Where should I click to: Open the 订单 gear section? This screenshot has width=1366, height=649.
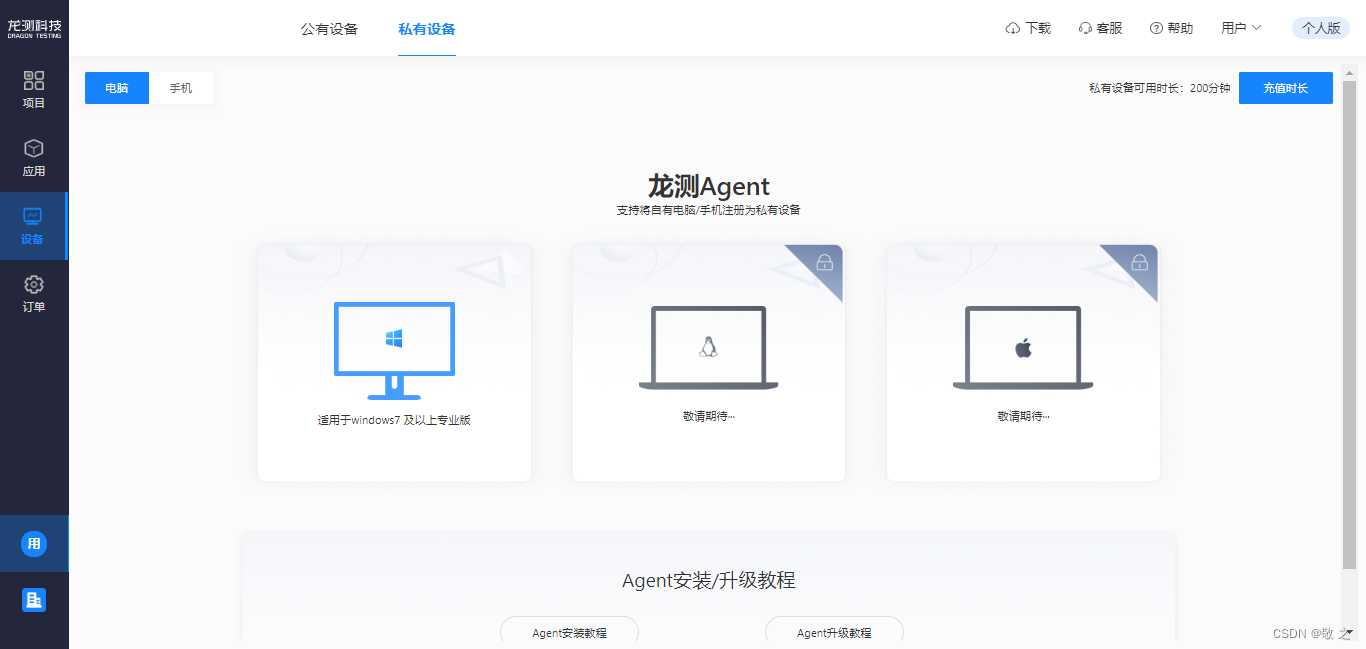coord(34,294)
